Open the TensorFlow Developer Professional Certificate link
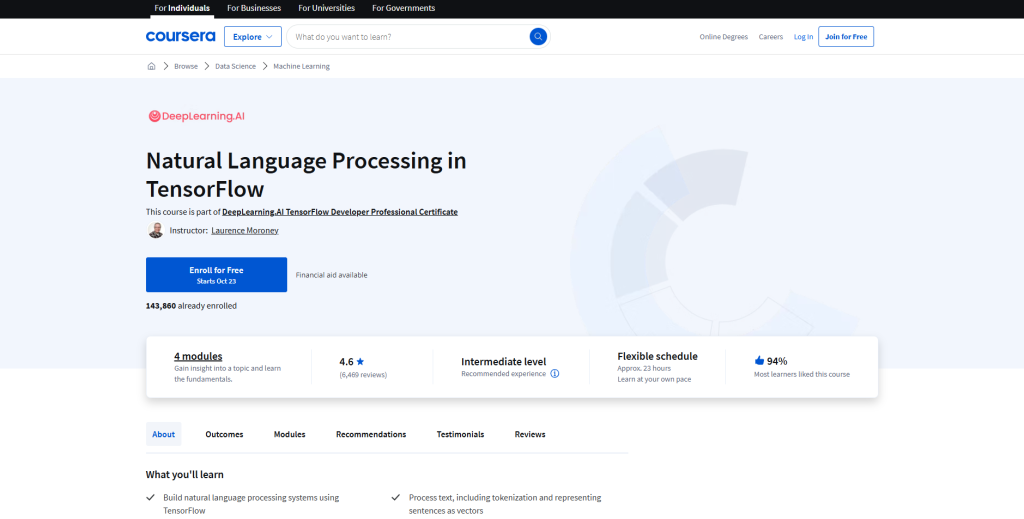 (340, 212)
